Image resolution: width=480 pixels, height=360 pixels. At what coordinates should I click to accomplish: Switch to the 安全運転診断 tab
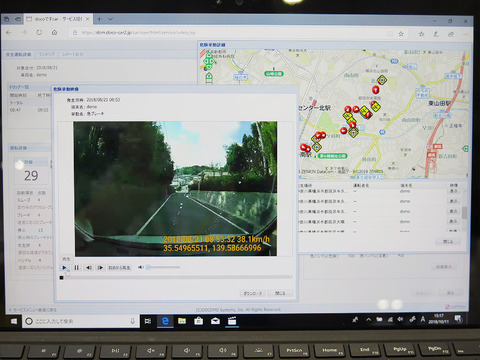point(19,54)
